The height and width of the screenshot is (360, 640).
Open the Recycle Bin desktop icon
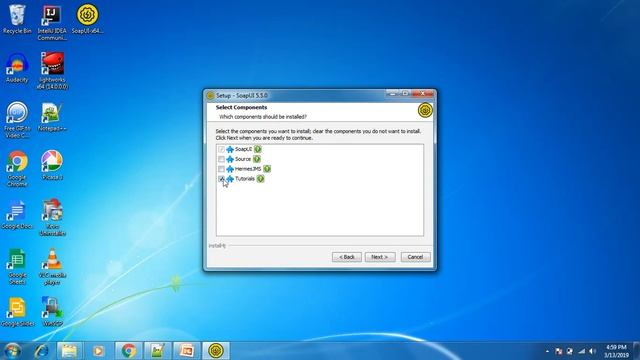(x=17, y=19)
